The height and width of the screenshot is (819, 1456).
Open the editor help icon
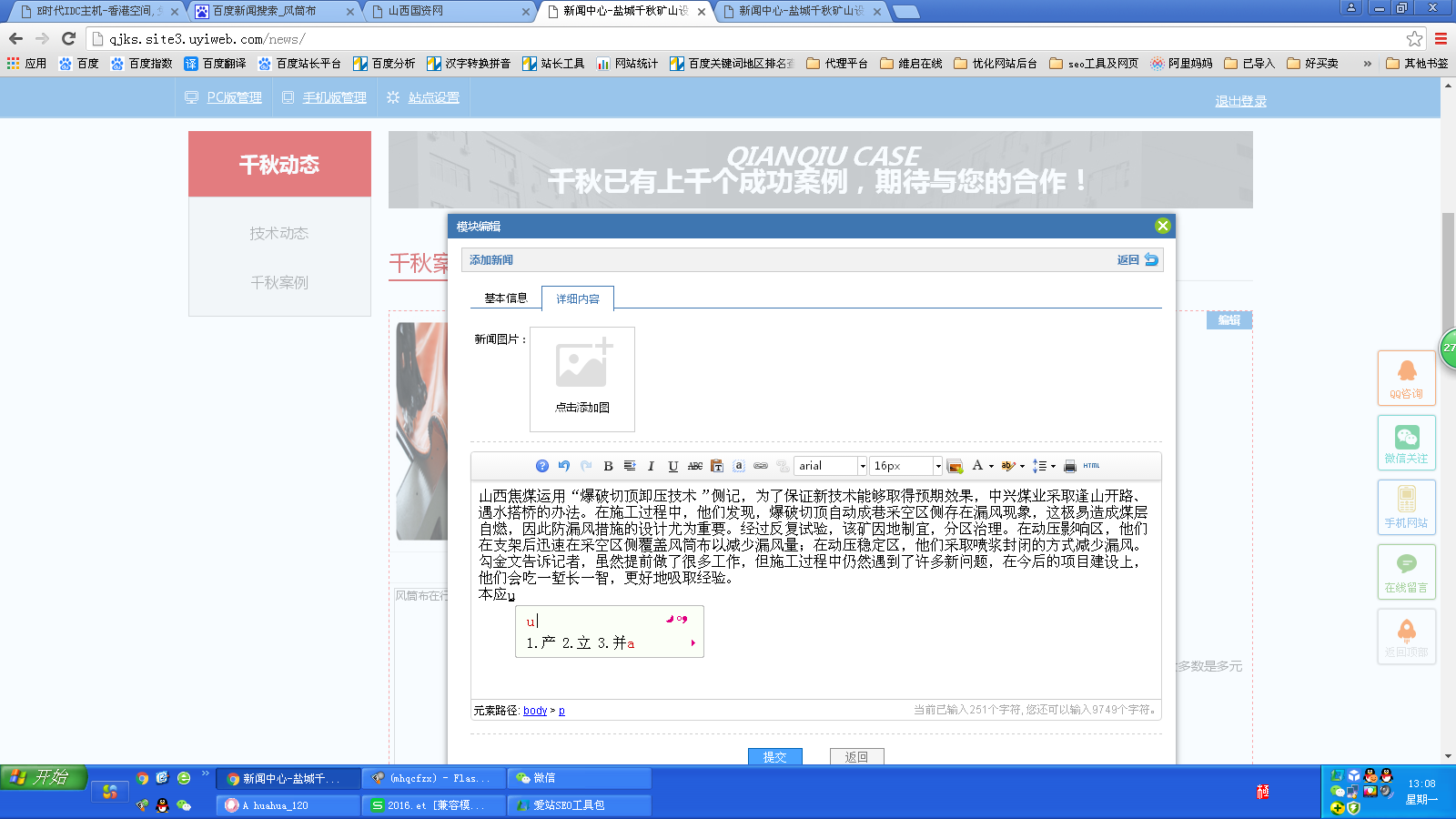(542, 466)
